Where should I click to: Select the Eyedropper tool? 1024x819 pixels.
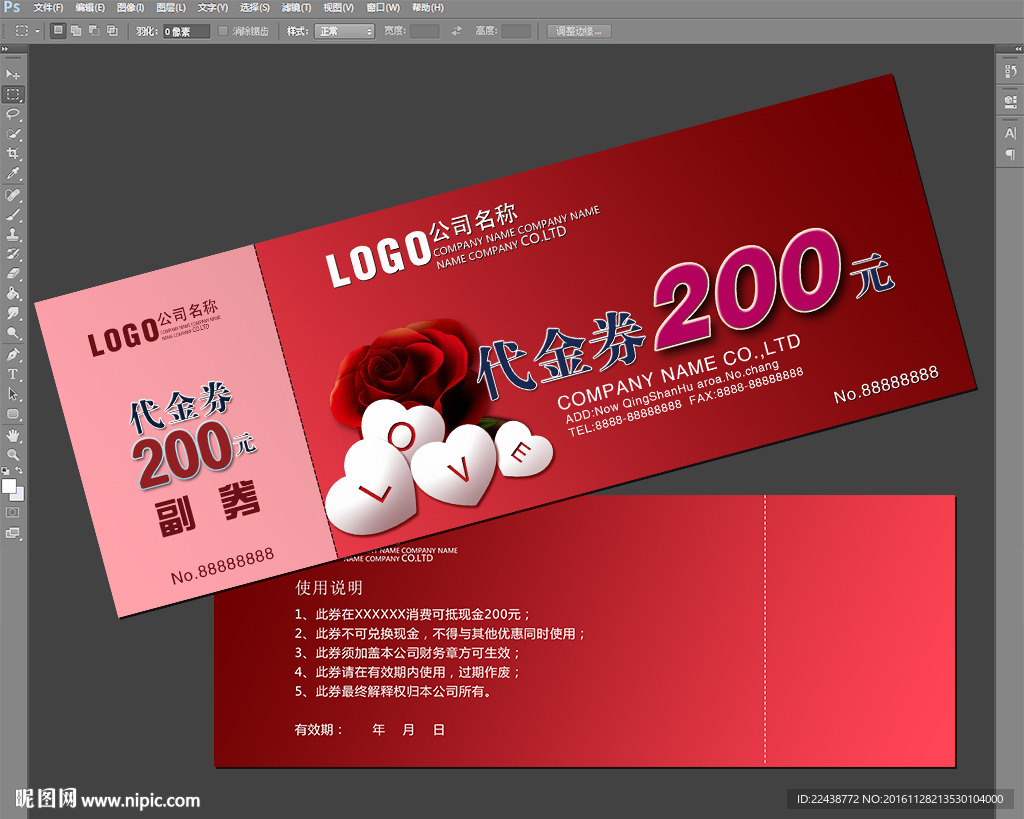(12, 174)
